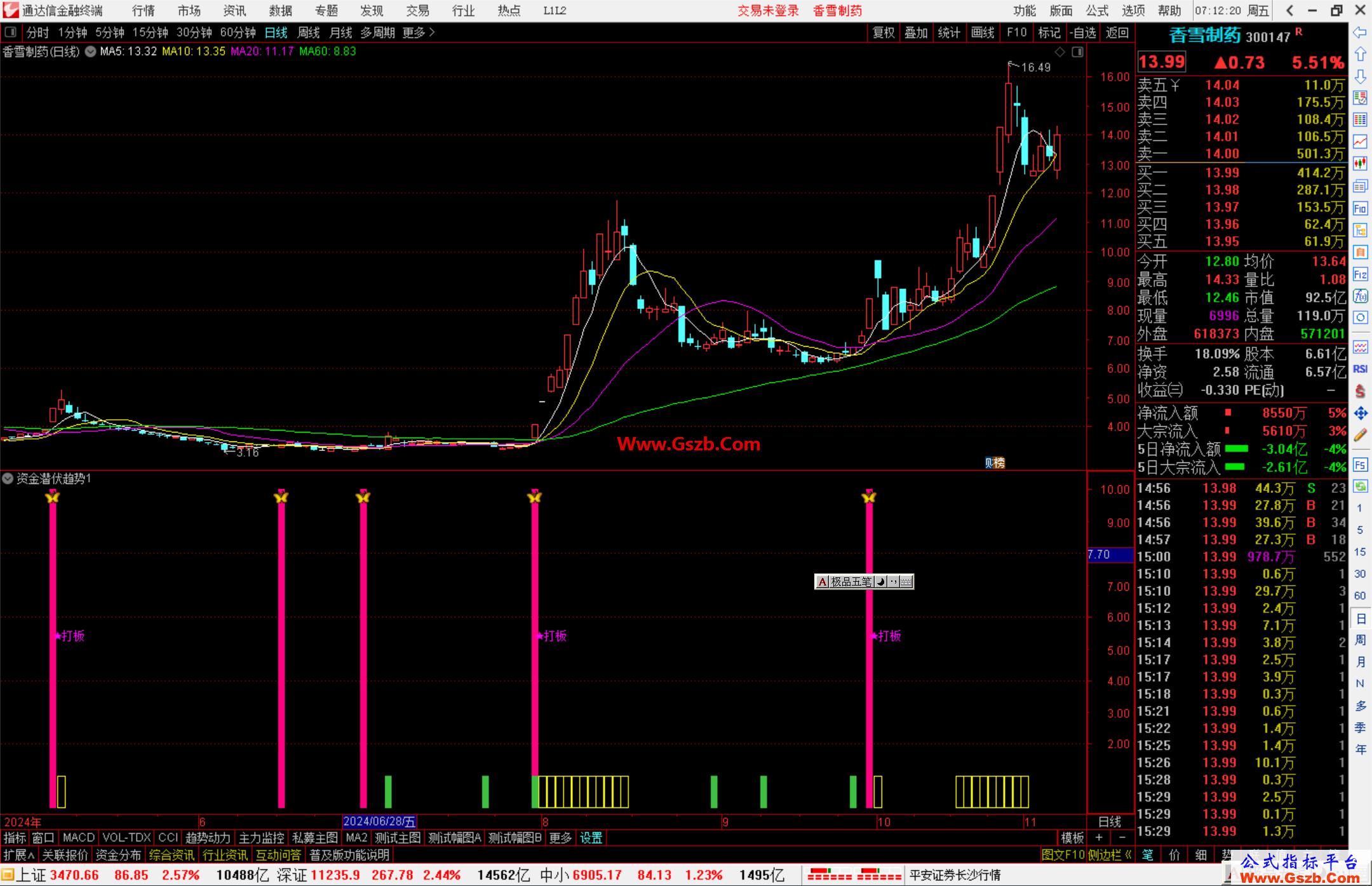Open the f(x) formula manager icon
Viewport: 1372px width, 886px height.
(1360, 296)
